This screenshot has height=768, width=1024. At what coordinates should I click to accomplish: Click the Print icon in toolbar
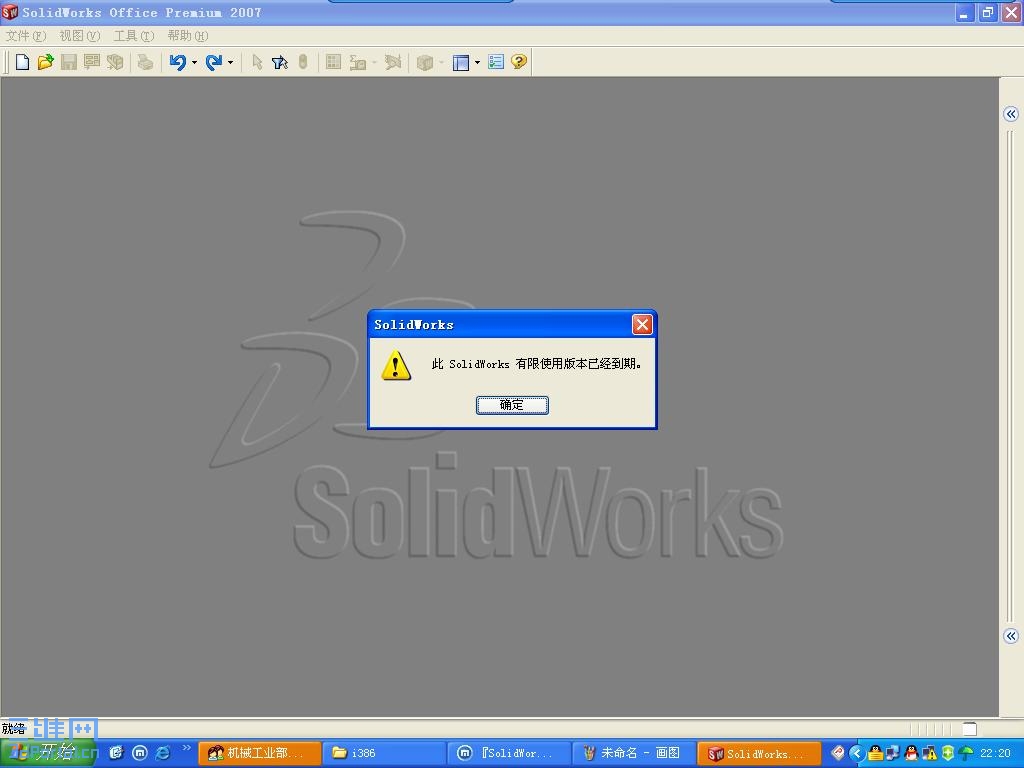[x=145, y=62]
